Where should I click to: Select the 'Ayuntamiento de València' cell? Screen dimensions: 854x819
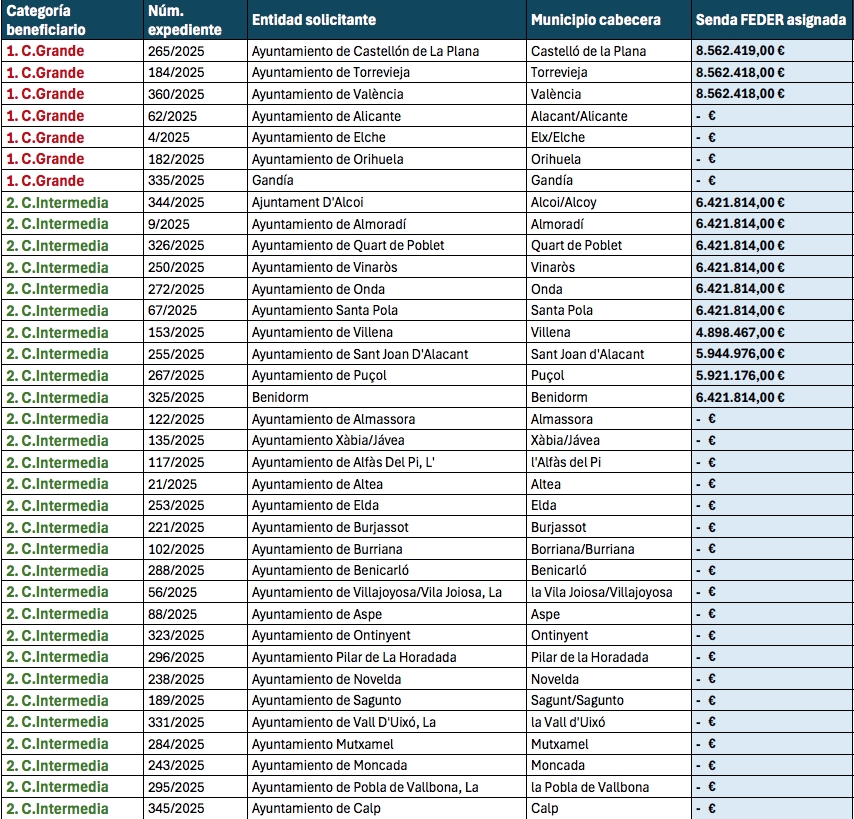(x=327, y=94)
